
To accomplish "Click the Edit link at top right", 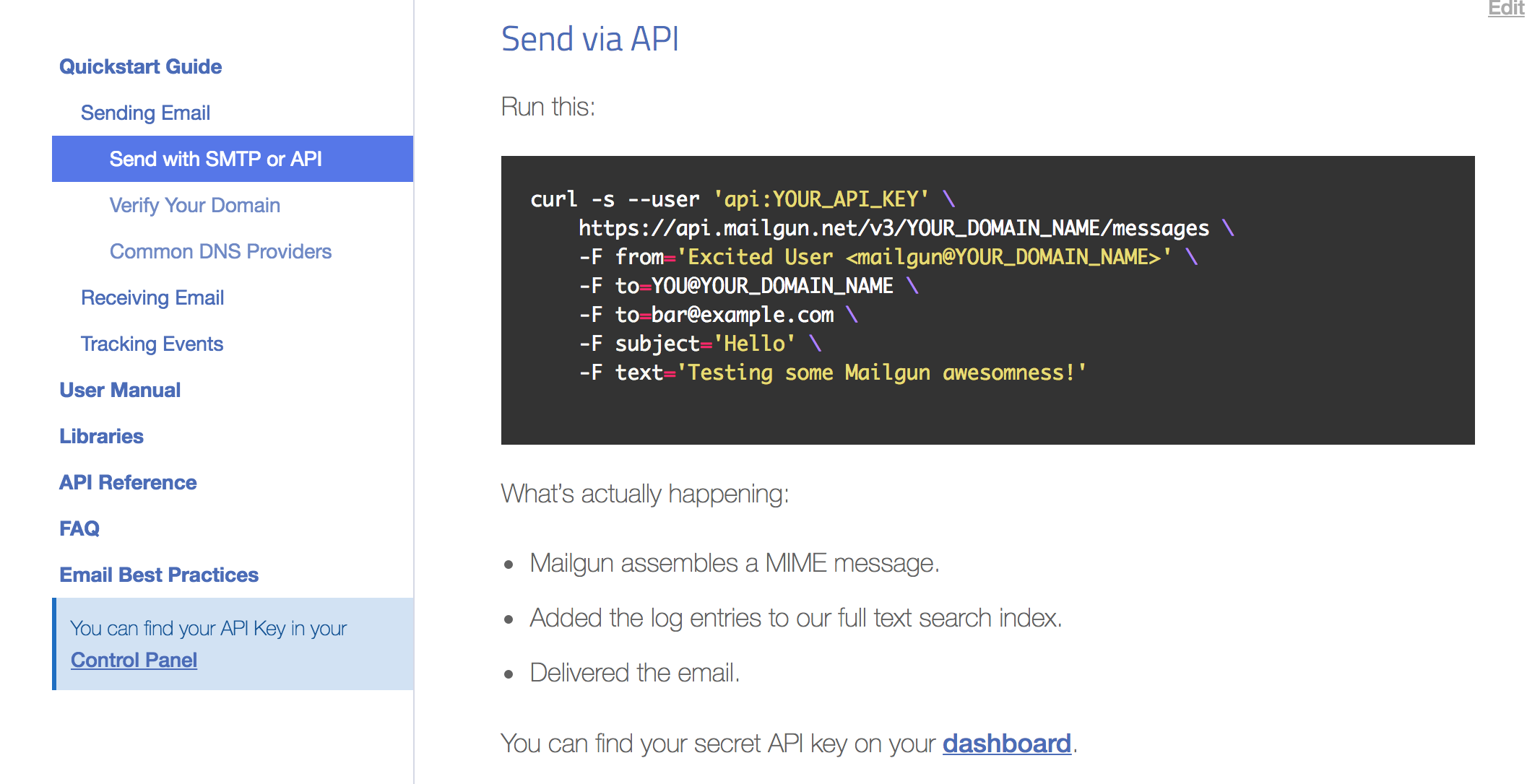I will [x=1506, y=8].
